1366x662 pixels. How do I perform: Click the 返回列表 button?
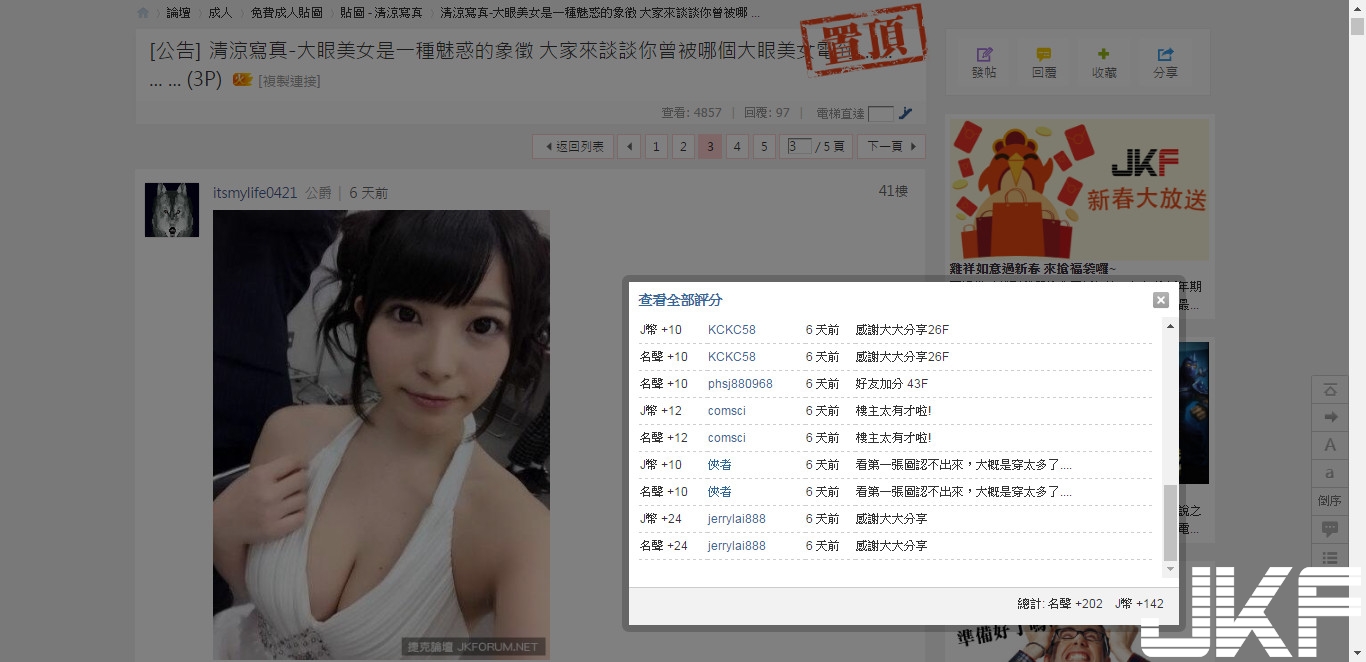pos(573,147)
